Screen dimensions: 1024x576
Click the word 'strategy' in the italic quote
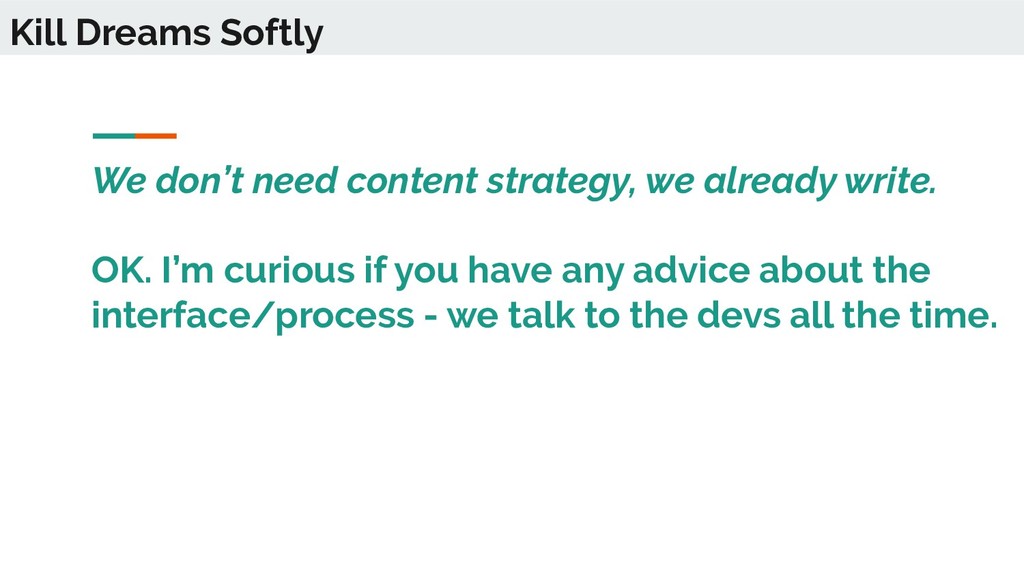pyautogui.click(x=560, y=181)
